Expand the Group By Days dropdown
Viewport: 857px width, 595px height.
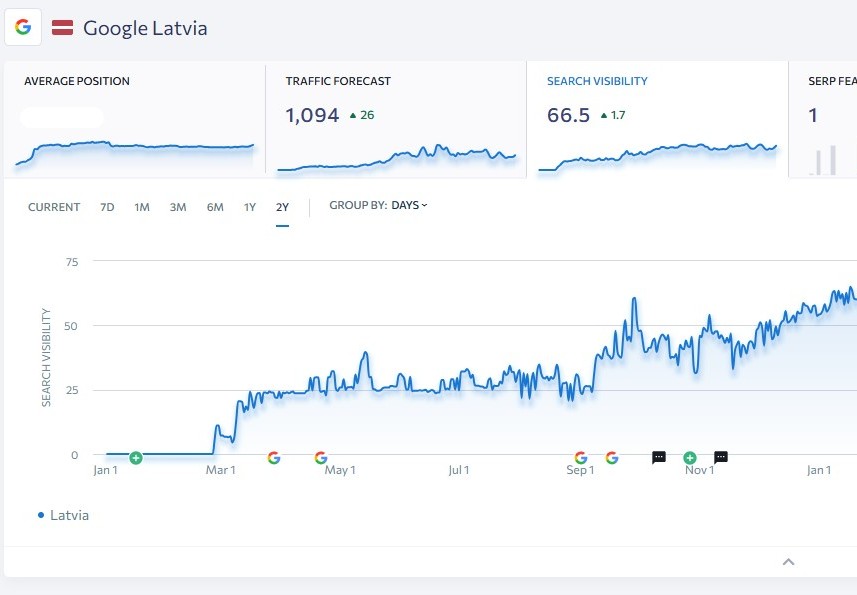409,206
